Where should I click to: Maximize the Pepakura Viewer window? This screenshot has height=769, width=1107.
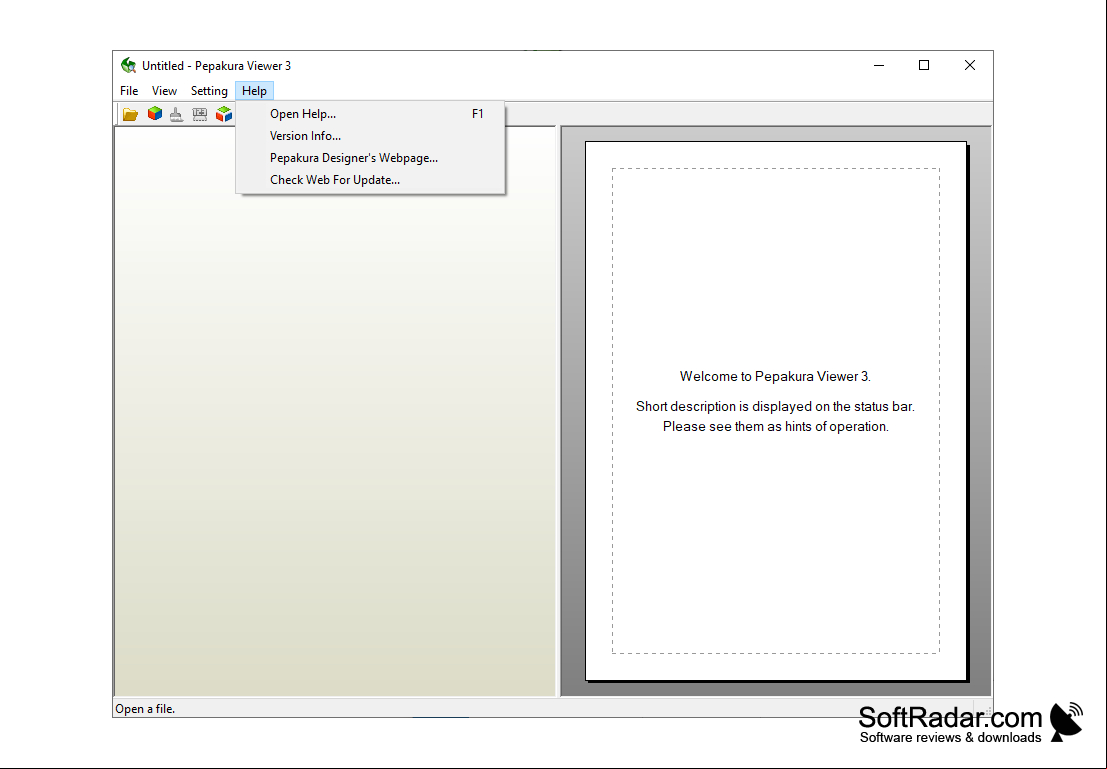pos(923,65)
